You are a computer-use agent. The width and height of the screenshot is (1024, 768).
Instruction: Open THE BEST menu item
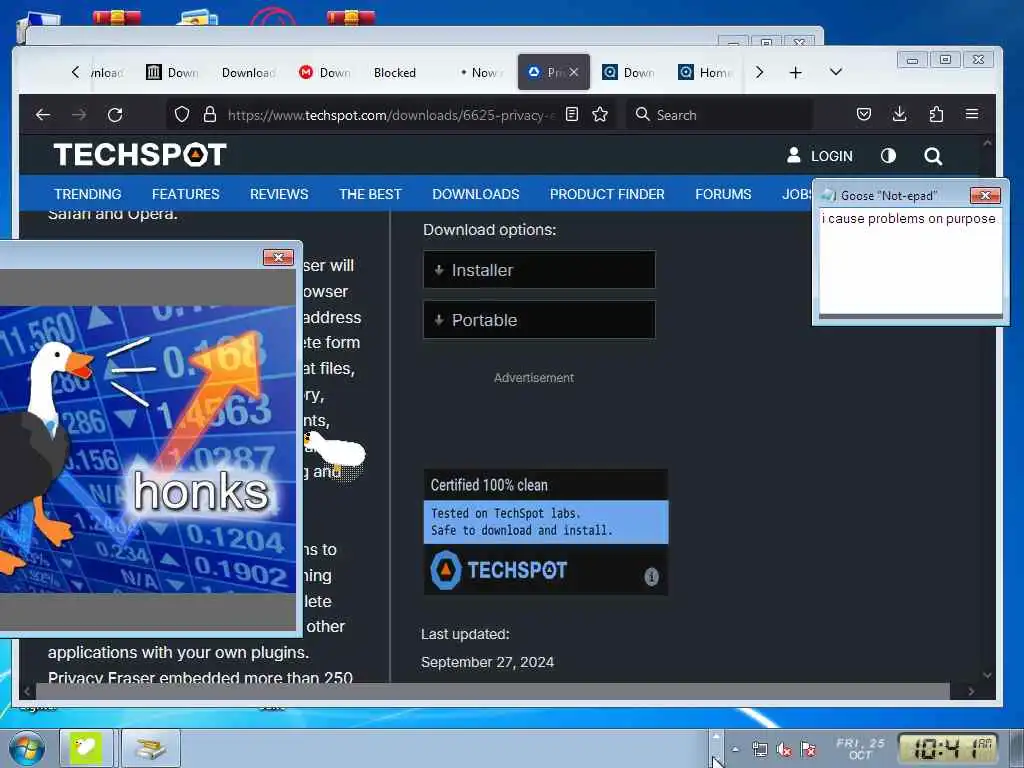(370, 194)
